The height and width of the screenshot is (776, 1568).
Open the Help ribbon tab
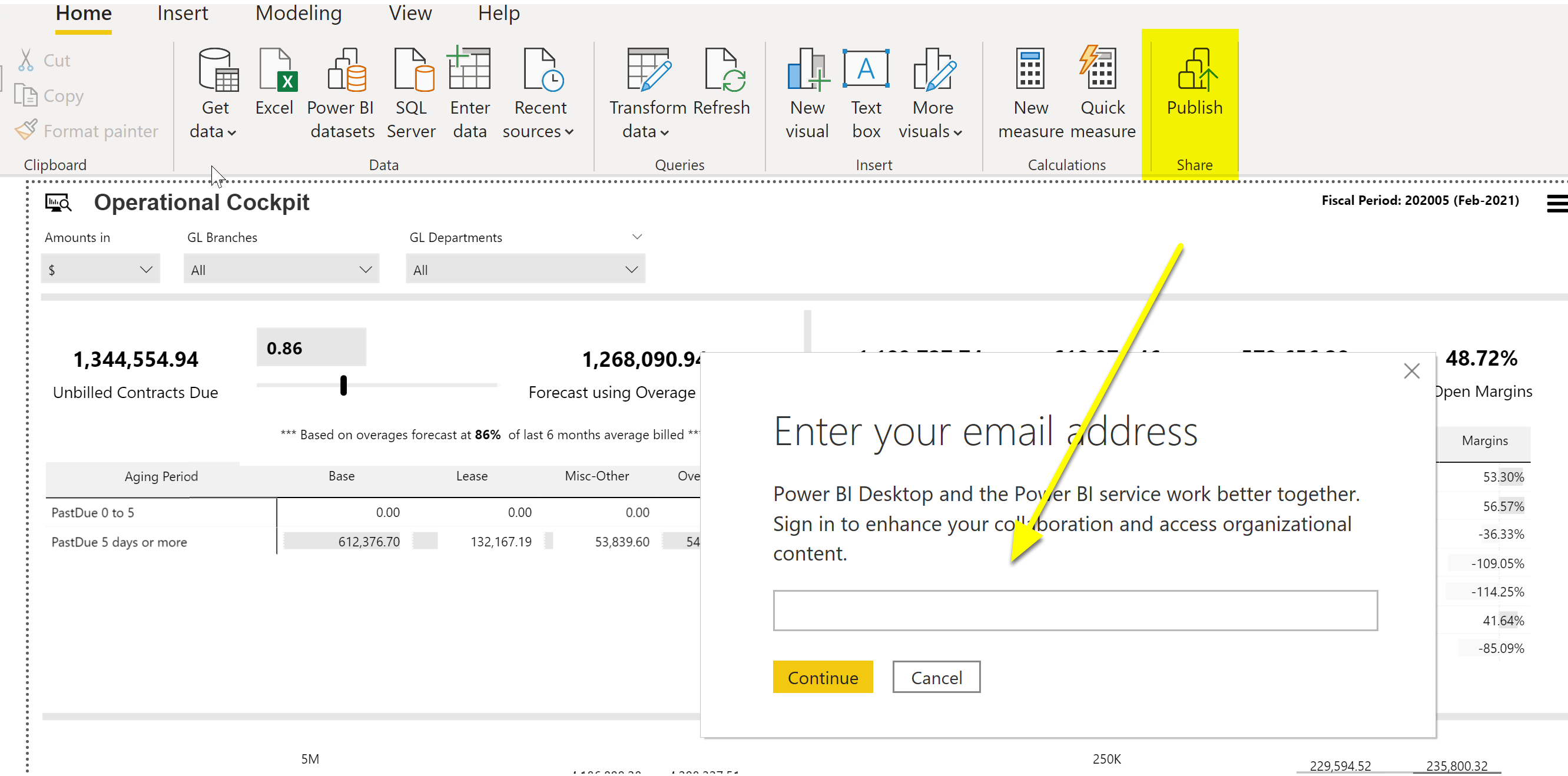coord(499,14)
